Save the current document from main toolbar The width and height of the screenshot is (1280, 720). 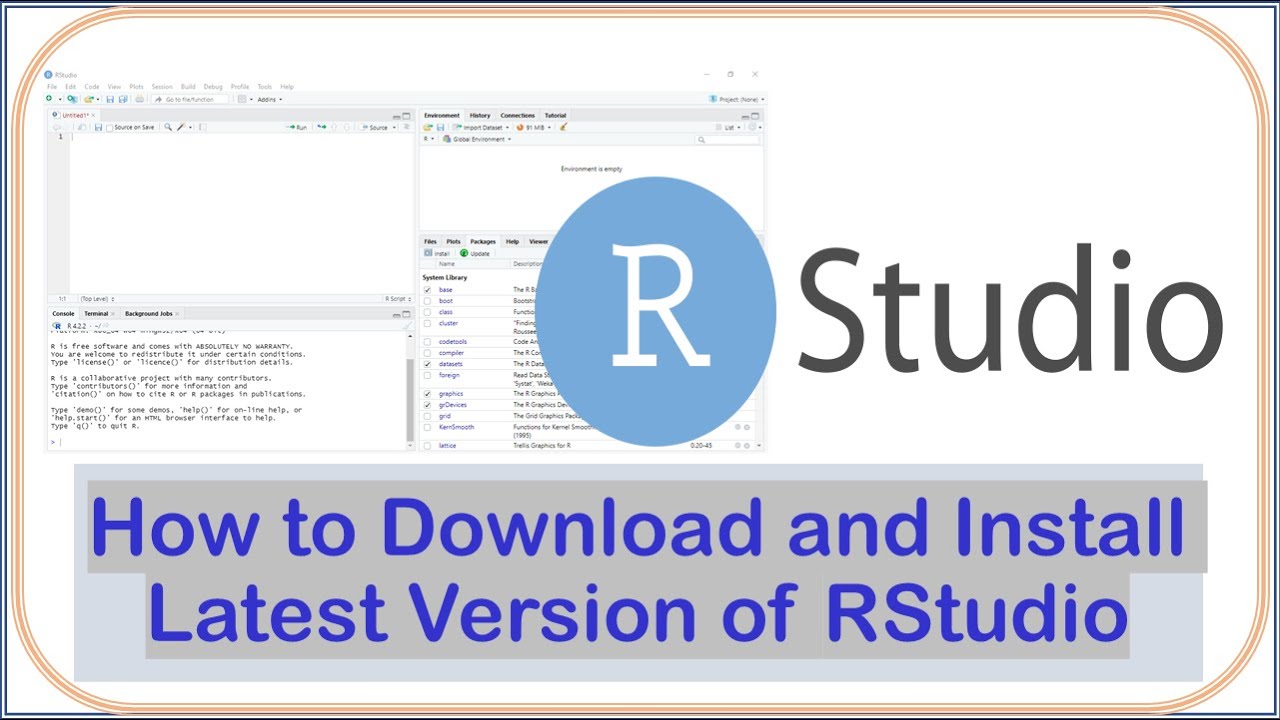[110, 99]
